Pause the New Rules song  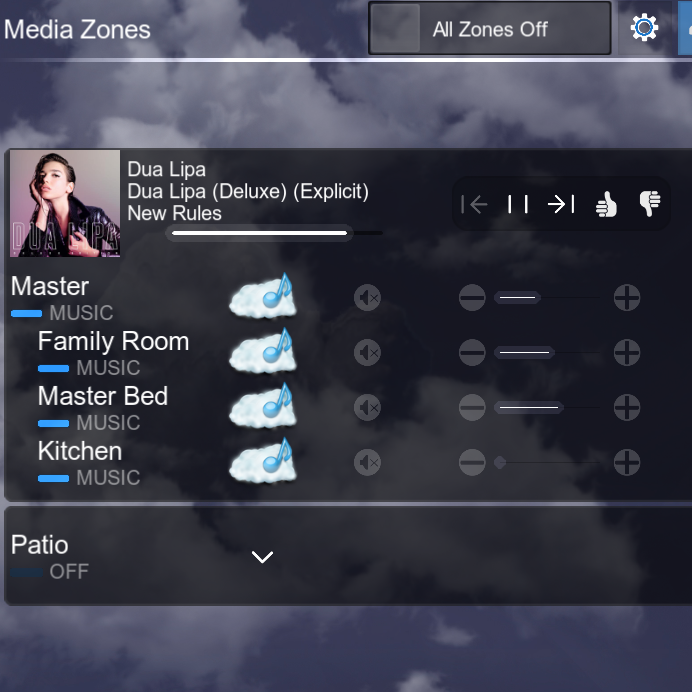pos(518,204)
